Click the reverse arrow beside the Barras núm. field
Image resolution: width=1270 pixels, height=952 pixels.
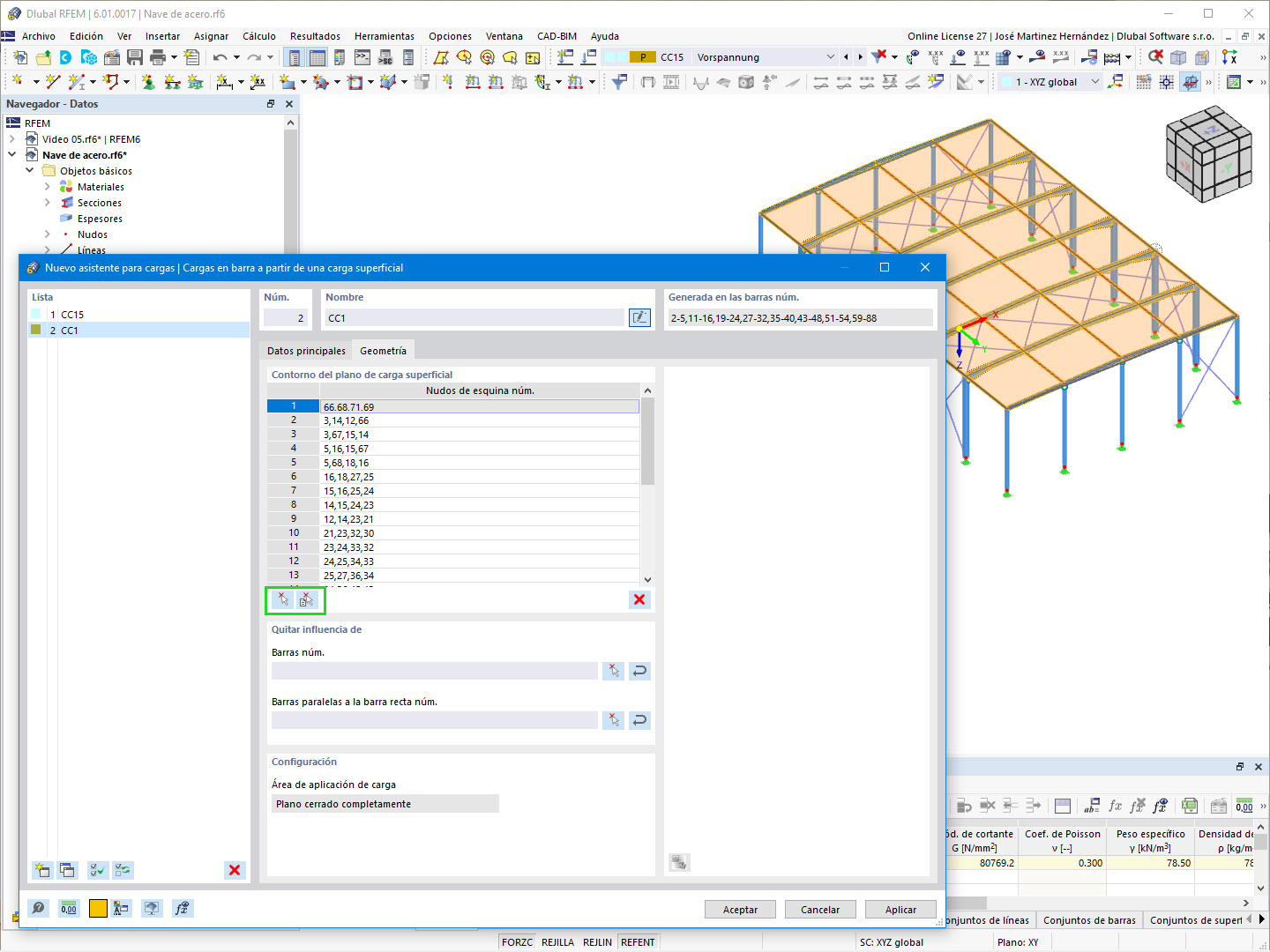click(639, 671)
